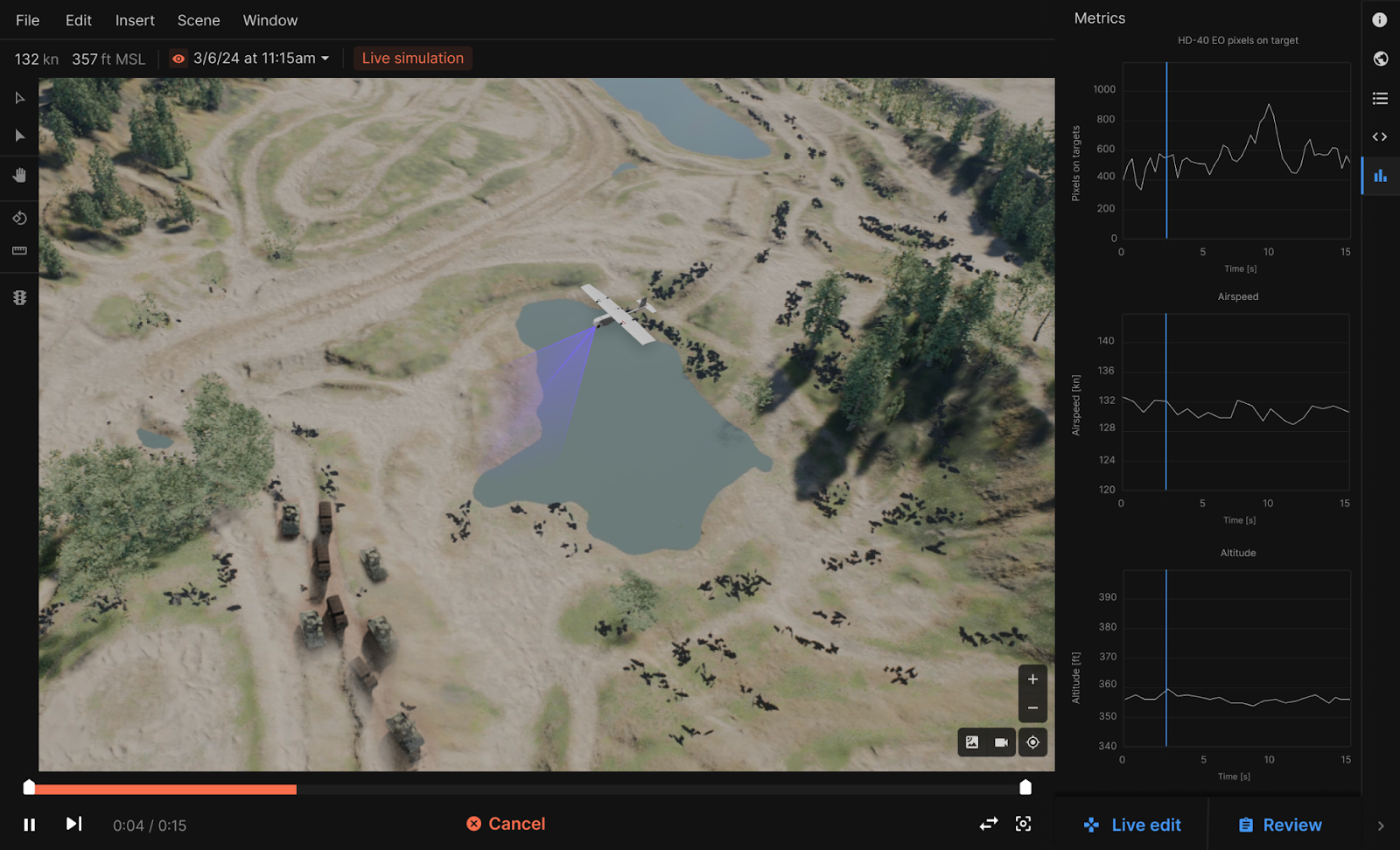
Task: Open the Scene menu
Action: (x=198, y=19)
